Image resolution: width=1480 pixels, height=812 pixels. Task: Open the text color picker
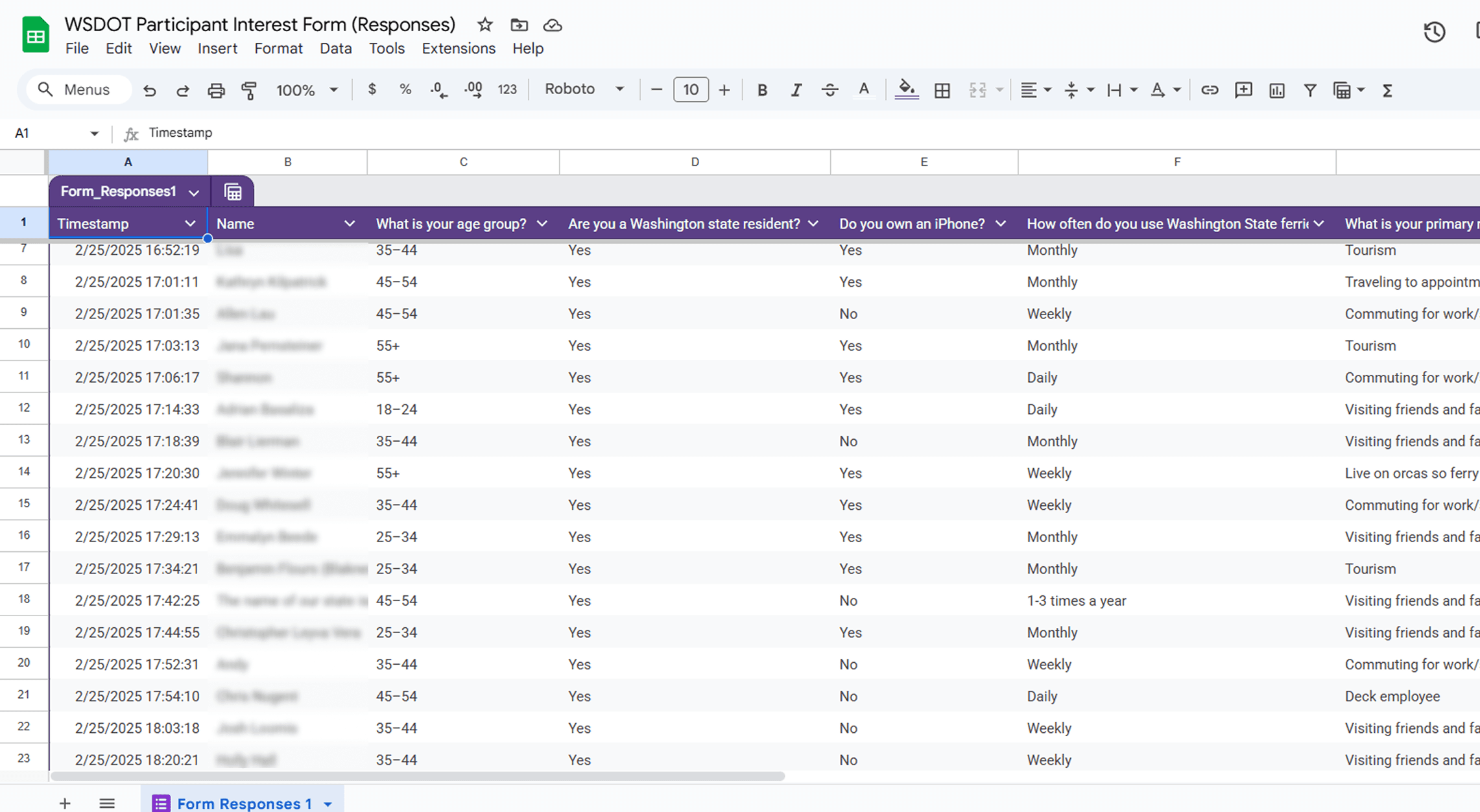point(864,90)
